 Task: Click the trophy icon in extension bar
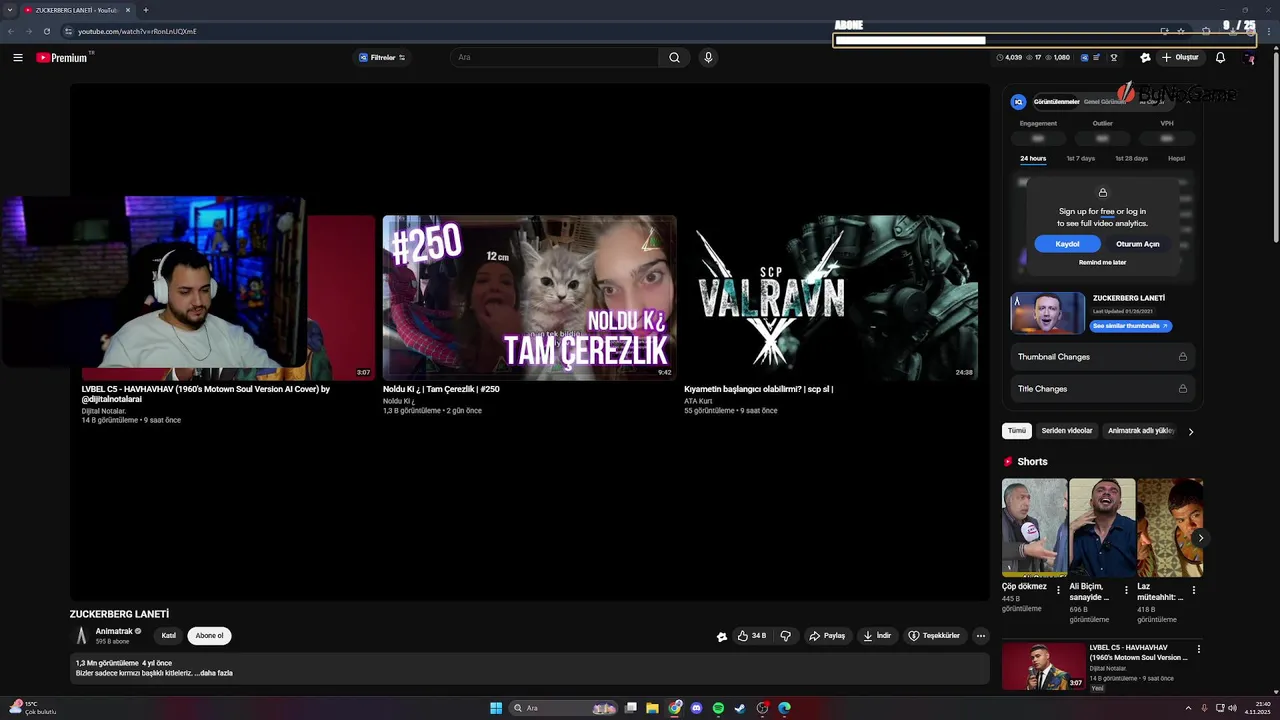1113,58
